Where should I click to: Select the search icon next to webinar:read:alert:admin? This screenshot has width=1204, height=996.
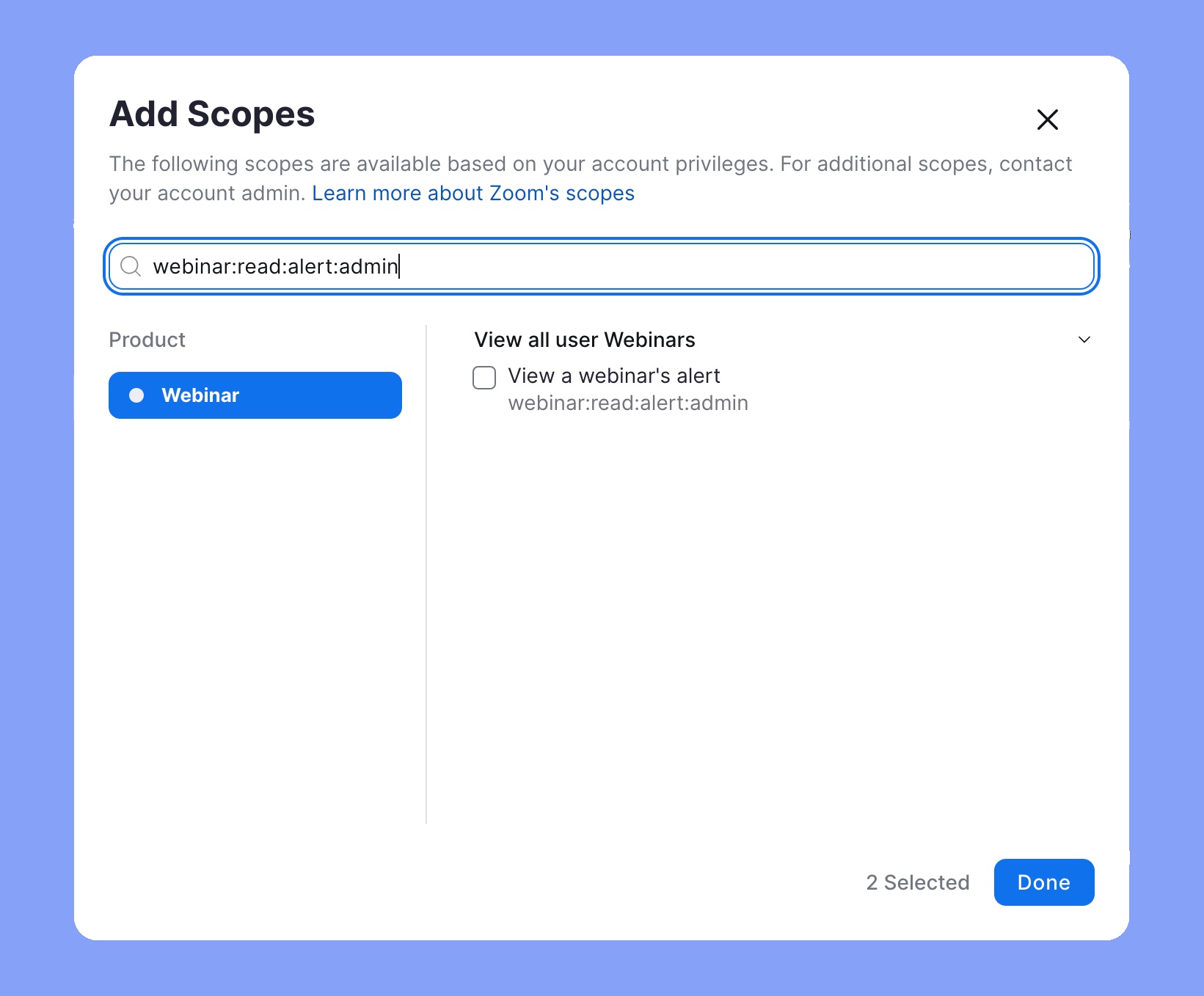tap(131, 267)
